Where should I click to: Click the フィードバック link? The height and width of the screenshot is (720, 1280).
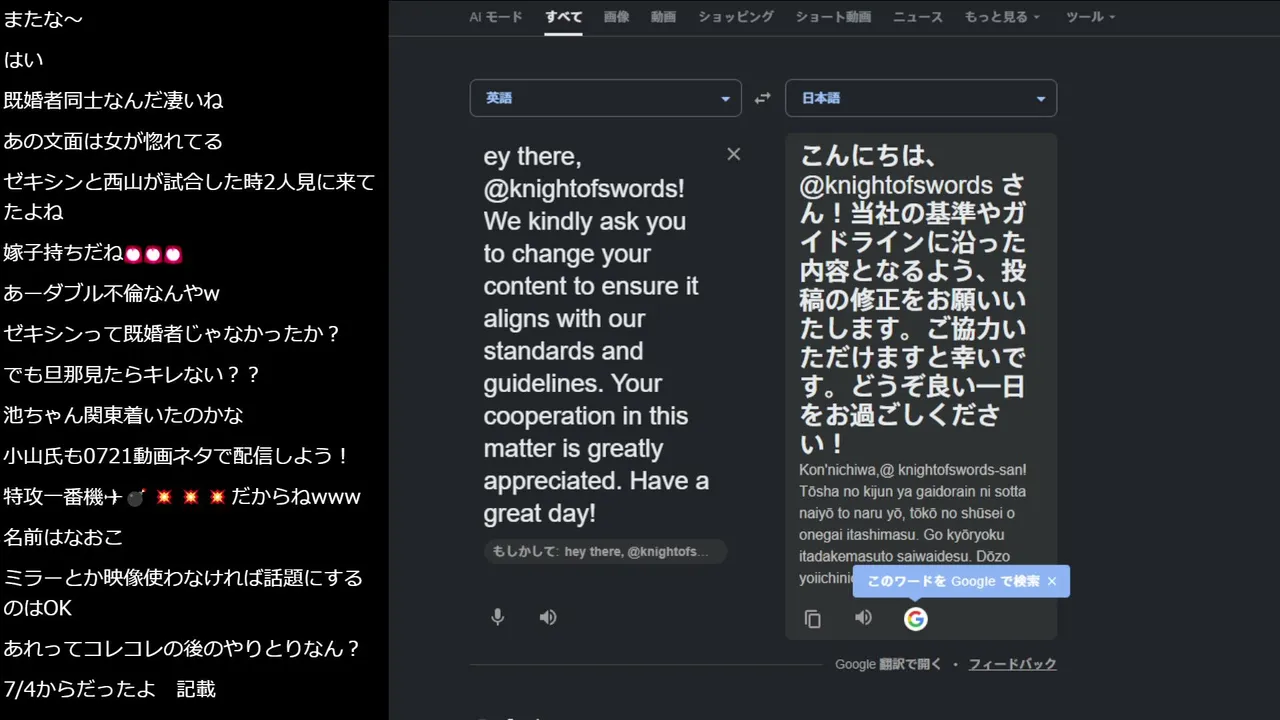pos(1012,664)
